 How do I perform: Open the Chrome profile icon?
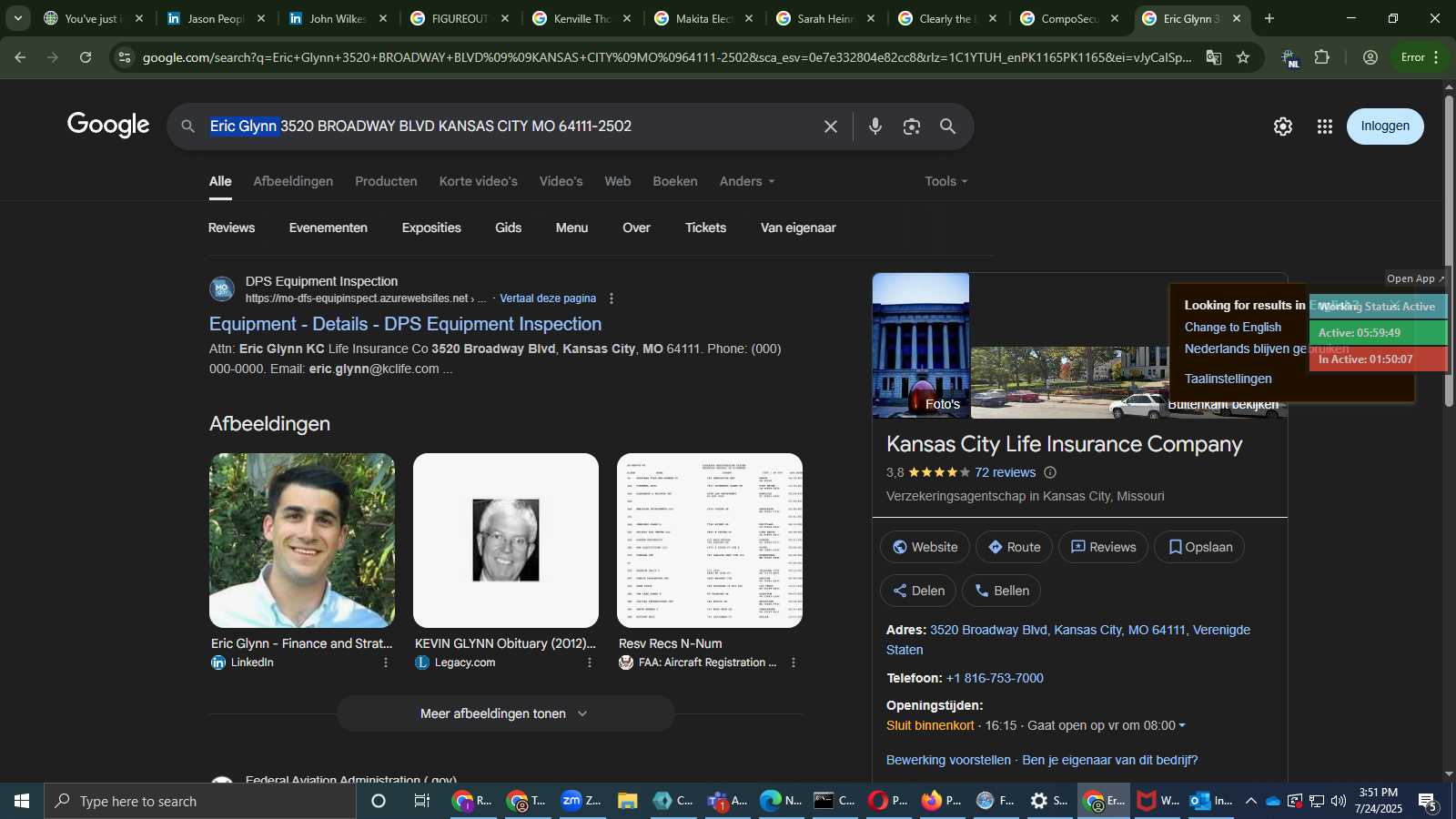tap(1370, 57)
